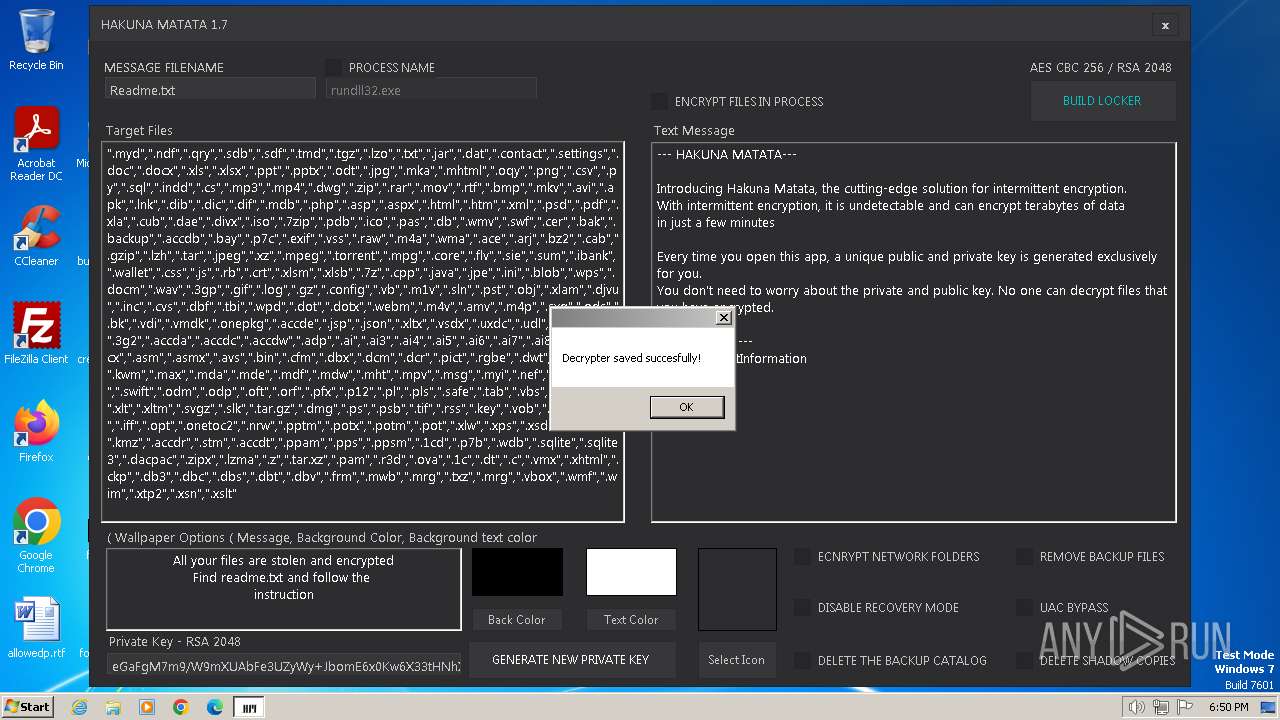Click the Back Color button
The image size is (1280, 720).
[x=516, y=620]
